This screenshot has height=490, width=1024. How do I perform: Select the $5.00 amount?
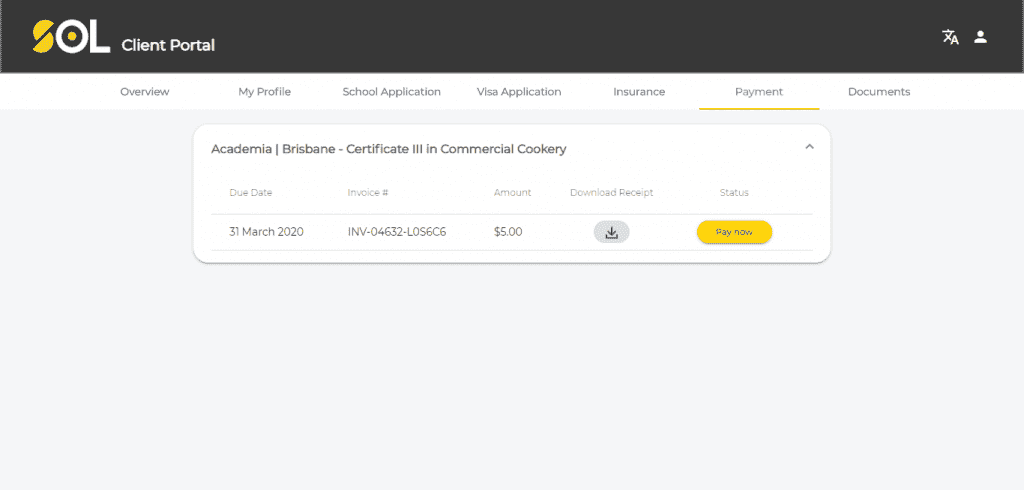tap(508, 232)
